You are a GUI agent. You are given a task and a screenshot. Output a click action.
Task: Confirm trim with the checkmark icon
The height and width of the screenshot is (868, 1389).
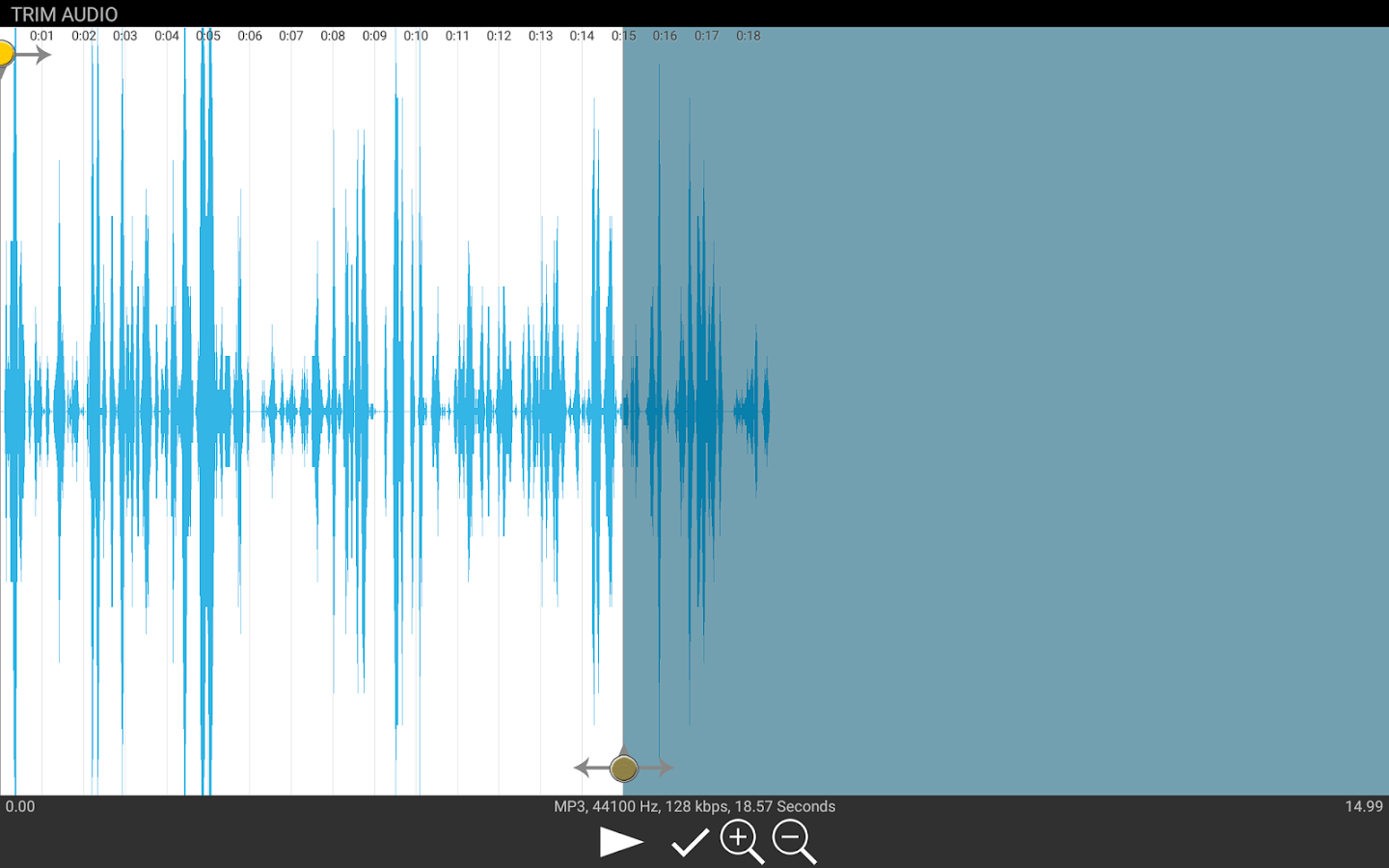(690, 842)
